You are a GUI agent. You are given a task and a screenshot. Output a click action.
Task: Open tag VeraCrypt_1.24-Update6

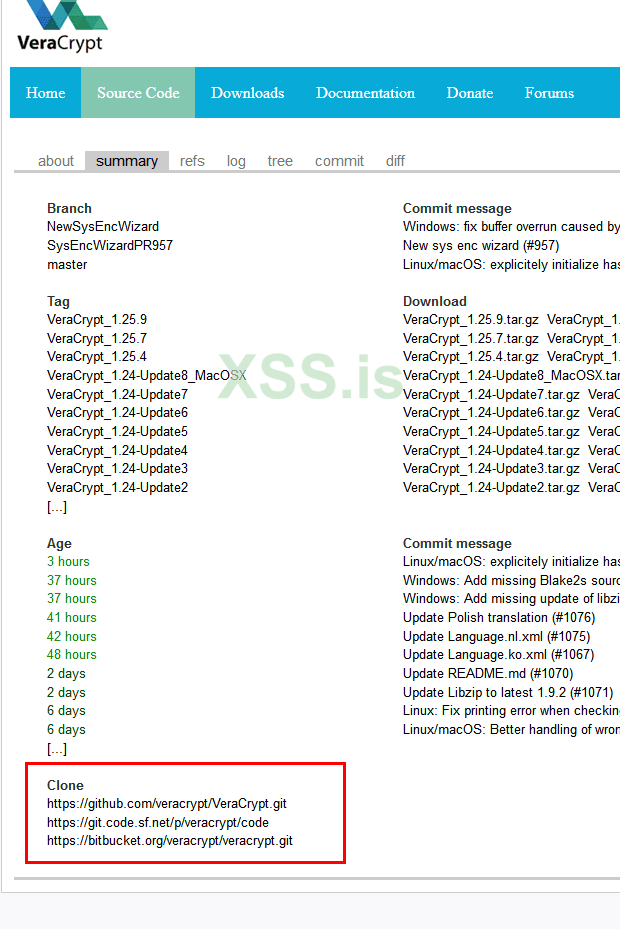click(x=117, y=412)
